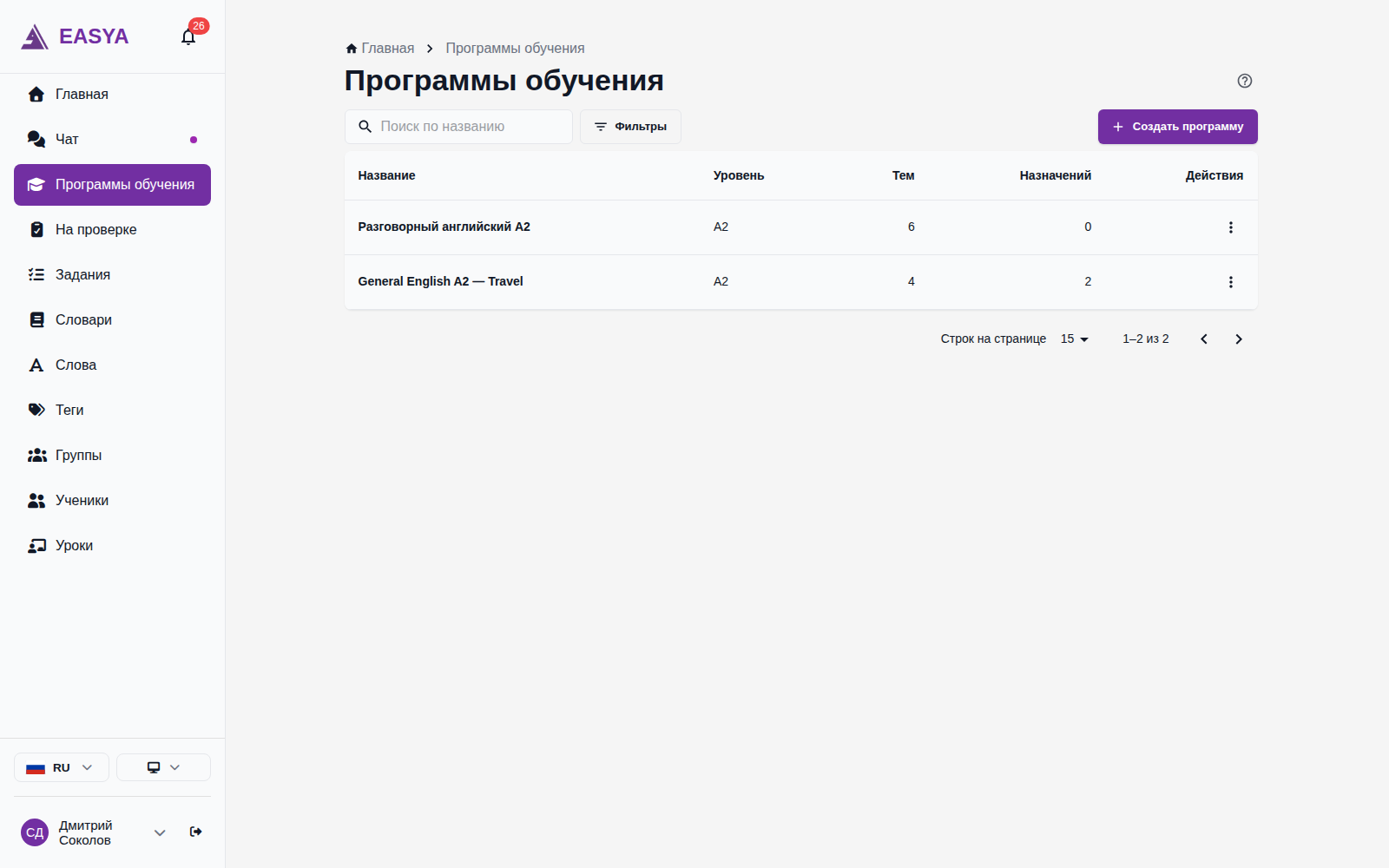Open Группы section
This screenshot has width=1389, height=868.
coord(112,456)
